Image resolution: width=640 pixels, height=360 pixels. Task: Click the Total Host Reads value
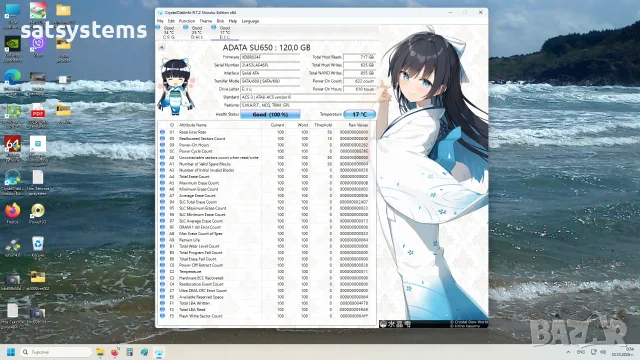(x=359, y=57)
